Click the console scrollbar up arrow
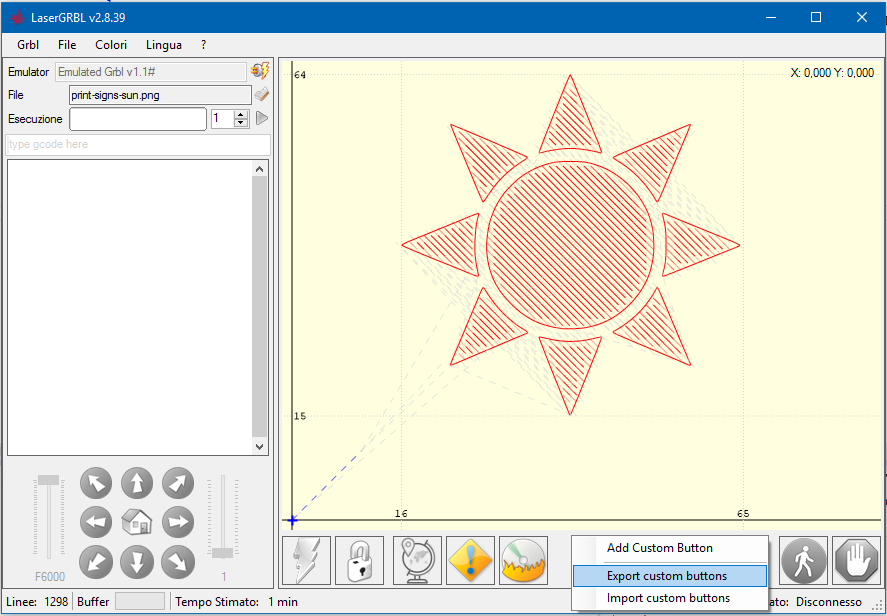 tap(259, 169)
